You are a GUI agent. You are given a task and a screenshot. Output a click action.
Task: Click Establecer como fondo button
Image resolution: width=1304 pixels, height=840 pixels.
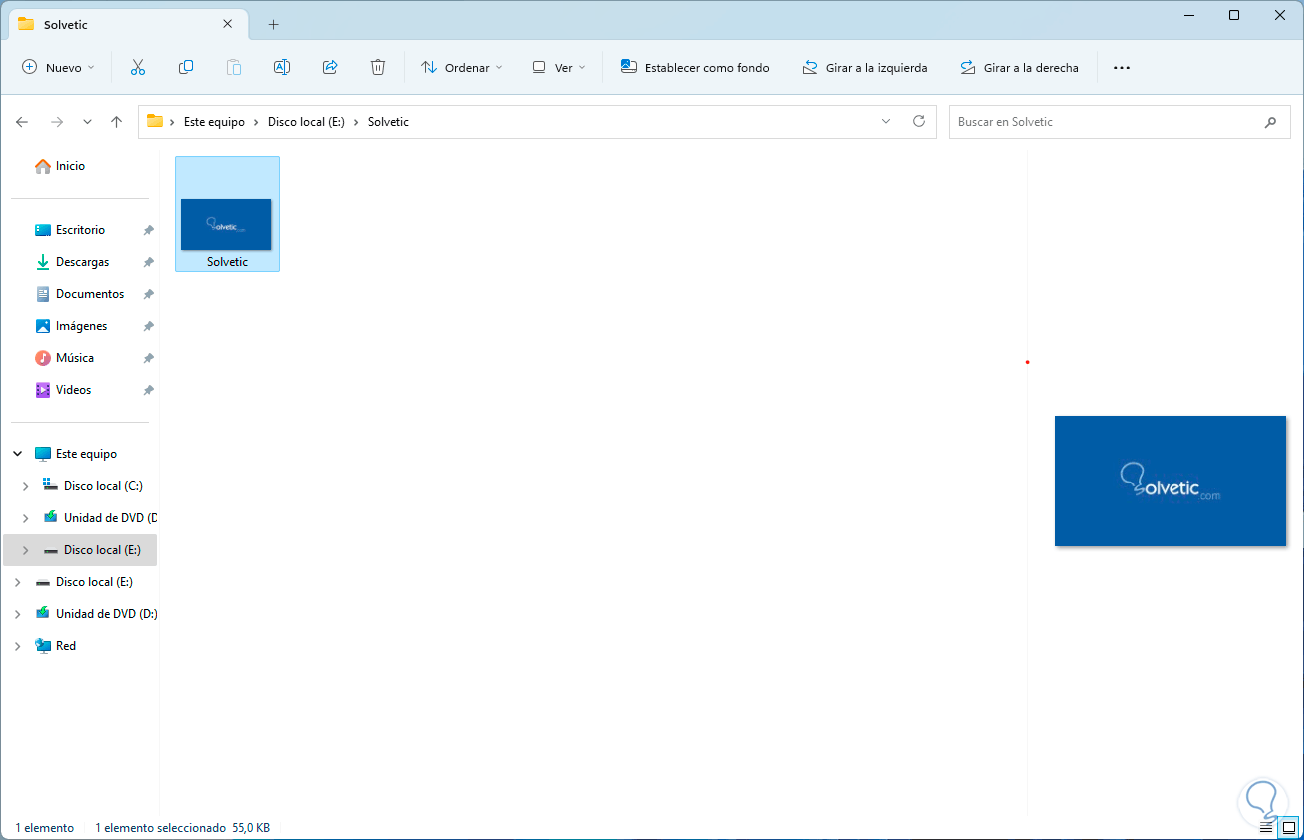click(x=695, y=68)
